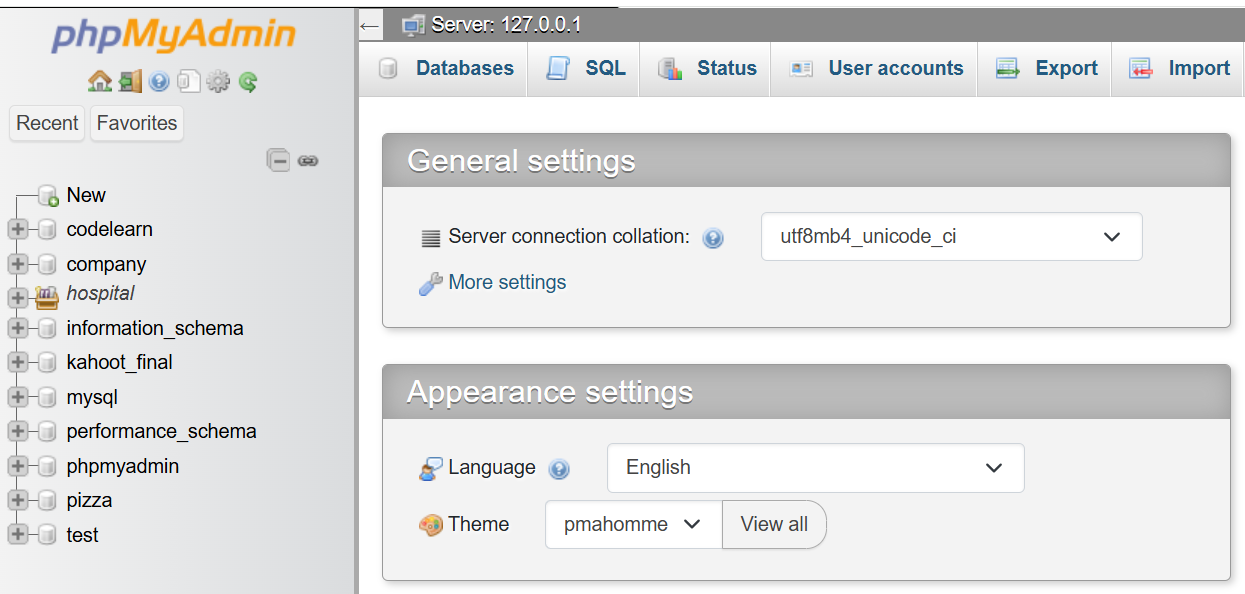Select pizza database name

[89, 501]
